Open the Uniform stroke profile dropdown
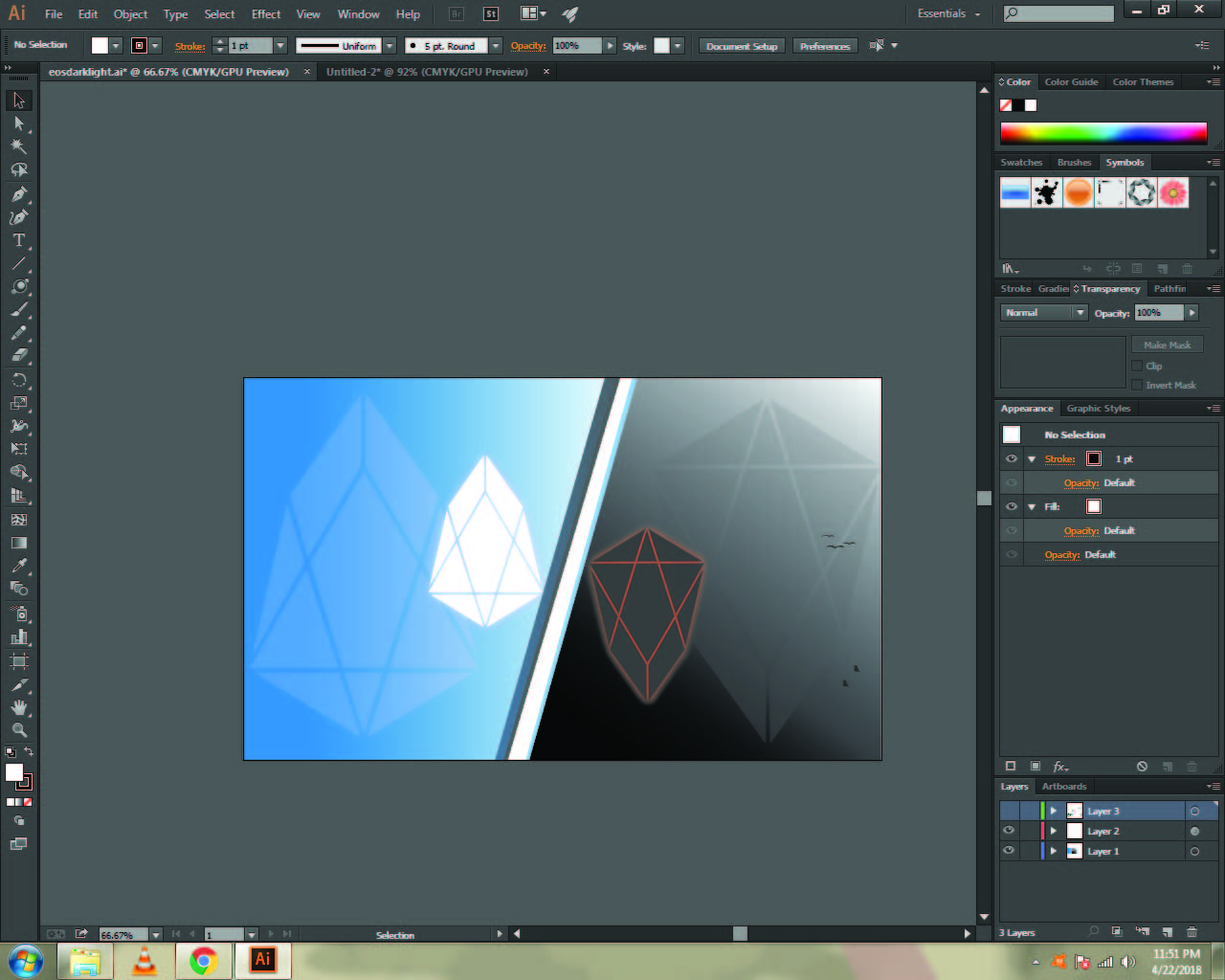 pos(390,46)
